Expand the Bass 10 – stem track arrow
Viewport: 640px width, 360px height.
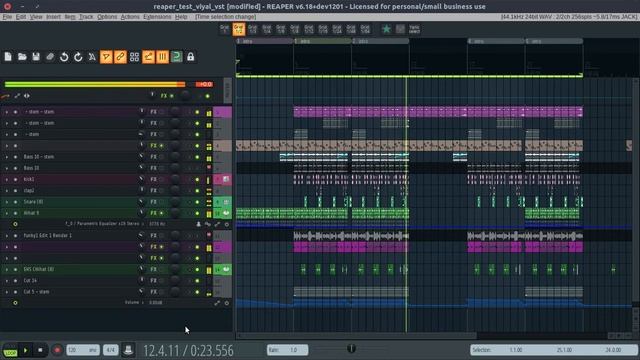[6, 157]
